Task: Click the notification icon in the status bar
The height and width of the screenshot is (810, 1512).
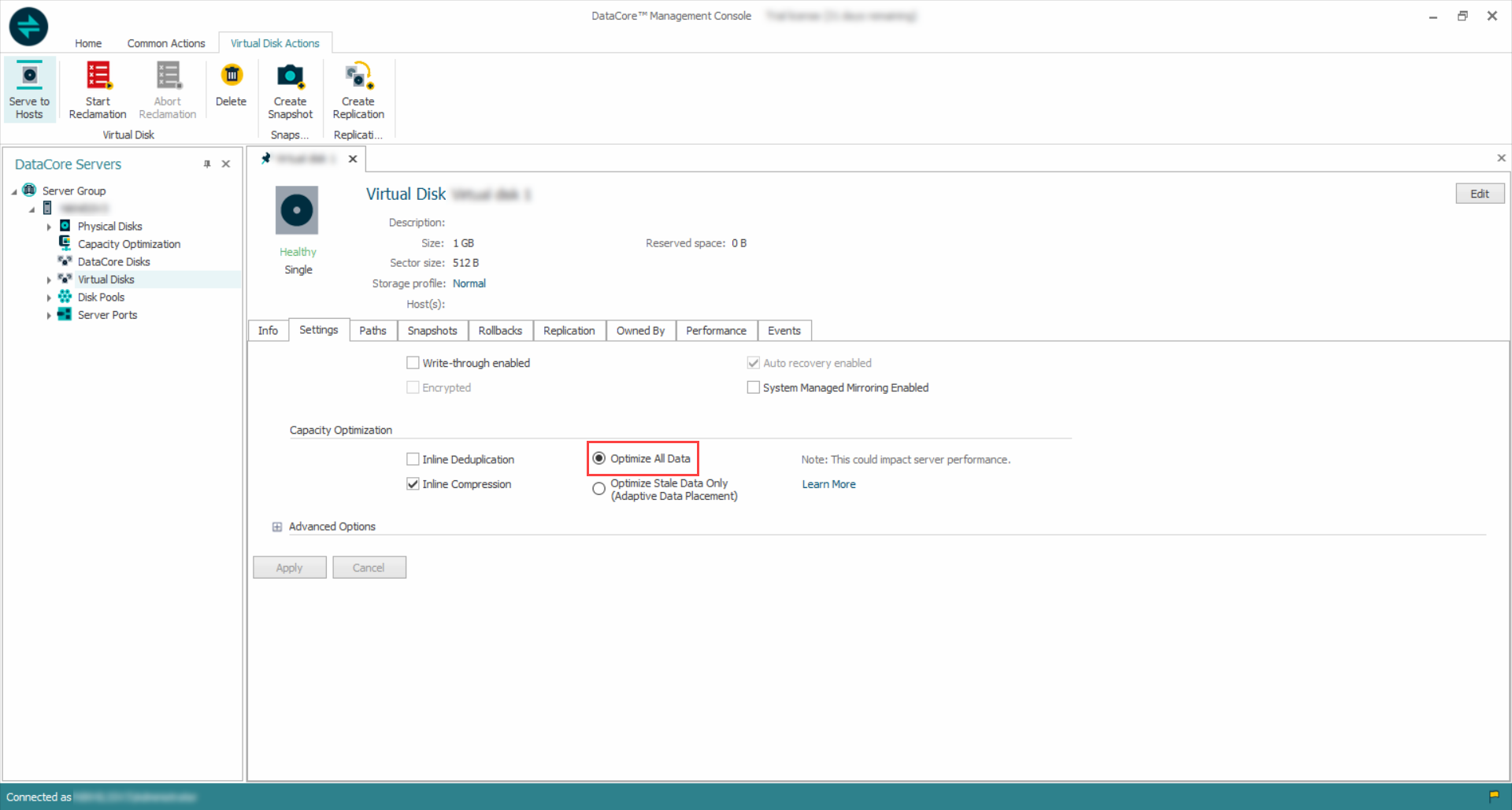Action: 1495,797
